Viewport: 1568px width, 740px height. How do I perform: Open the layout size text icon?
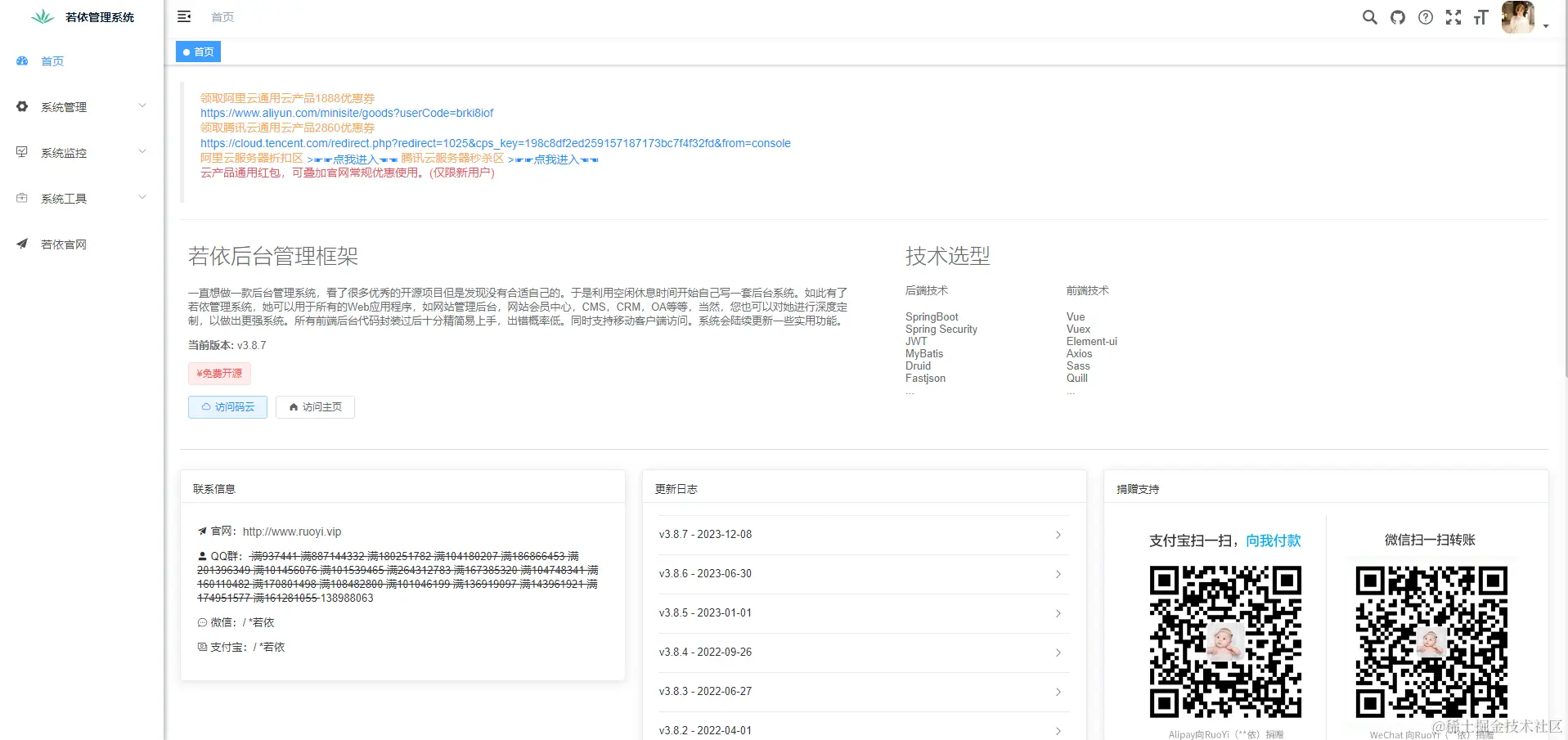tap(1480, 17)
